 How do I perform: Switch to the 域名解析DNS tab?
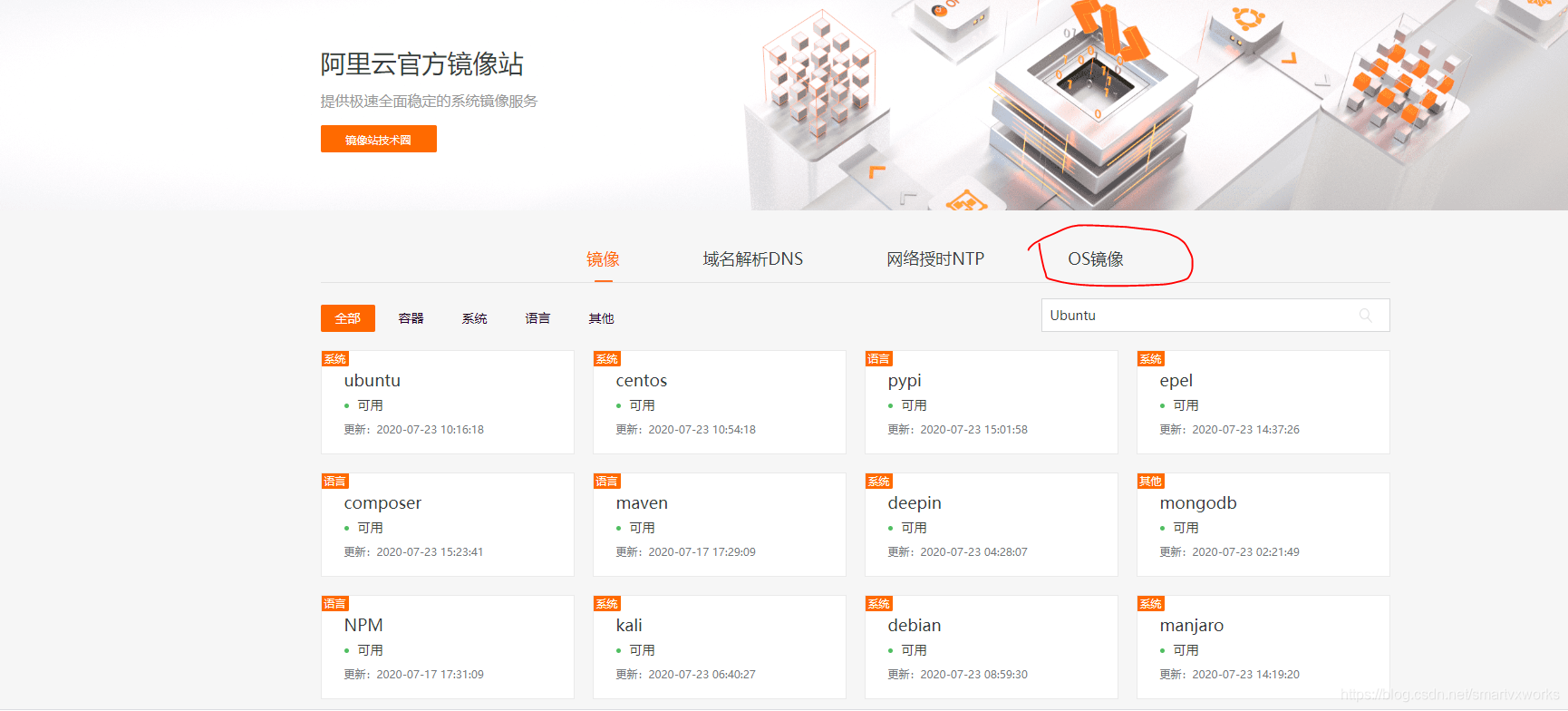tap(753, 259)
